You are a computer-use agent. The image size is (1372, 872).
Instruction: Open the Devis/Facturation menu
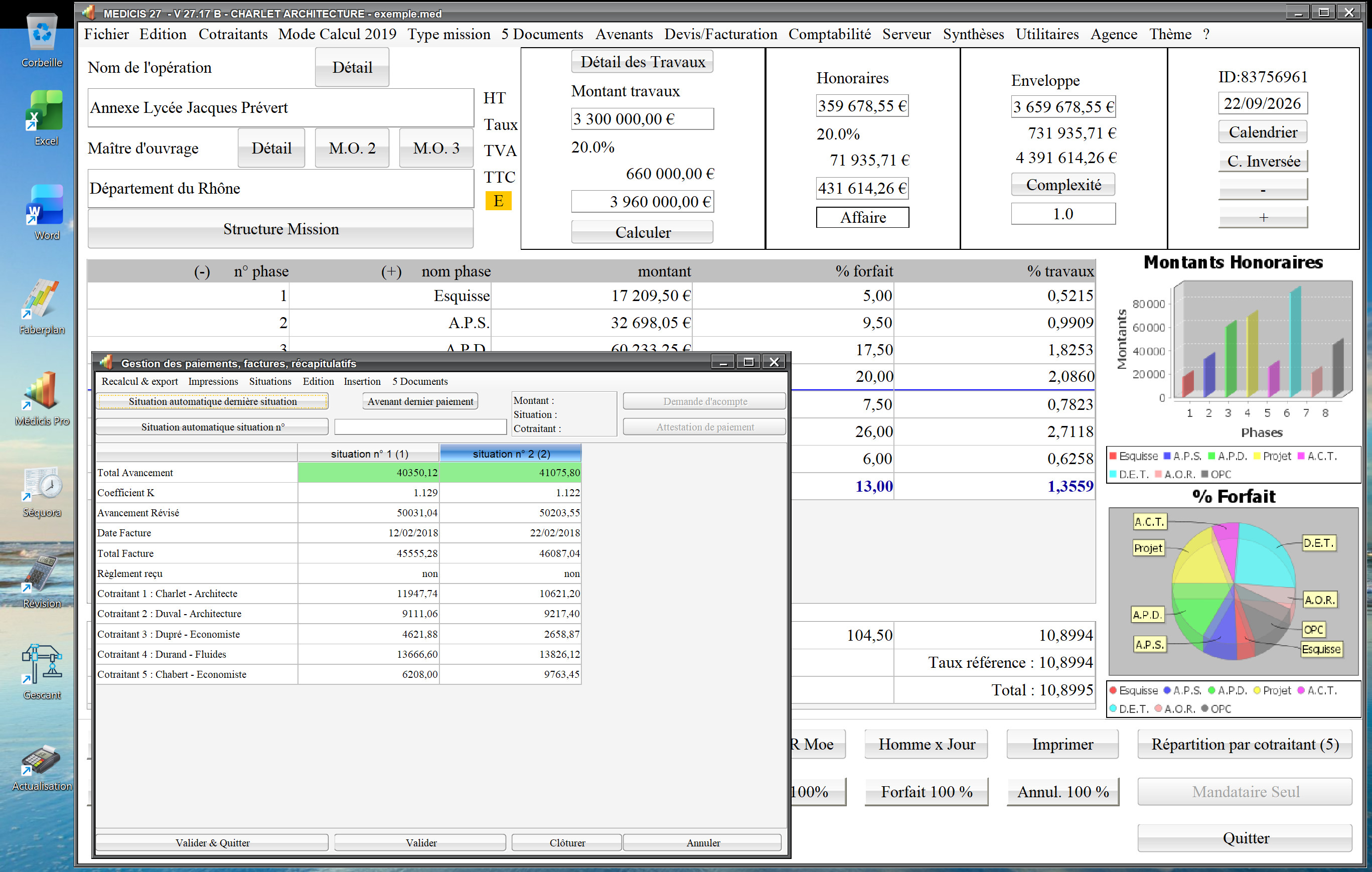[720, 34]
